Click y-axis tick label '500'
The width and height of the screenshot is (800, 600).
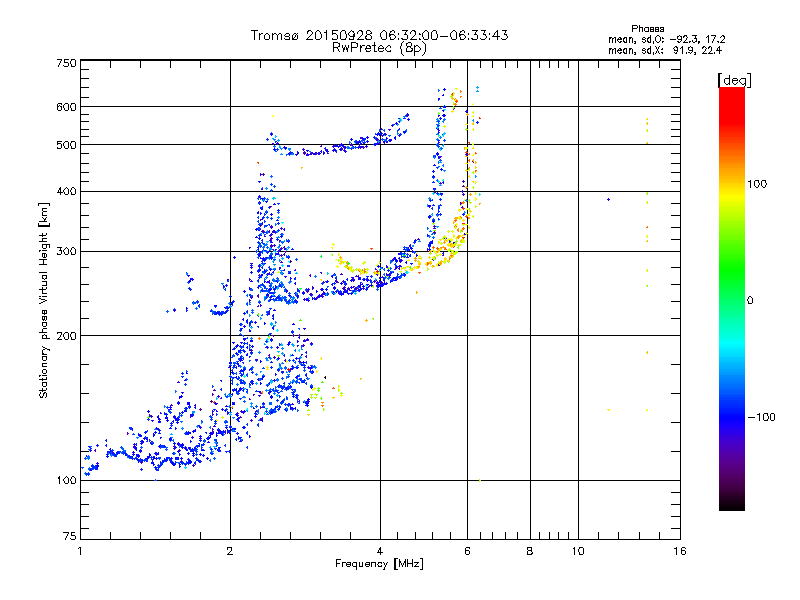(66, 145)
